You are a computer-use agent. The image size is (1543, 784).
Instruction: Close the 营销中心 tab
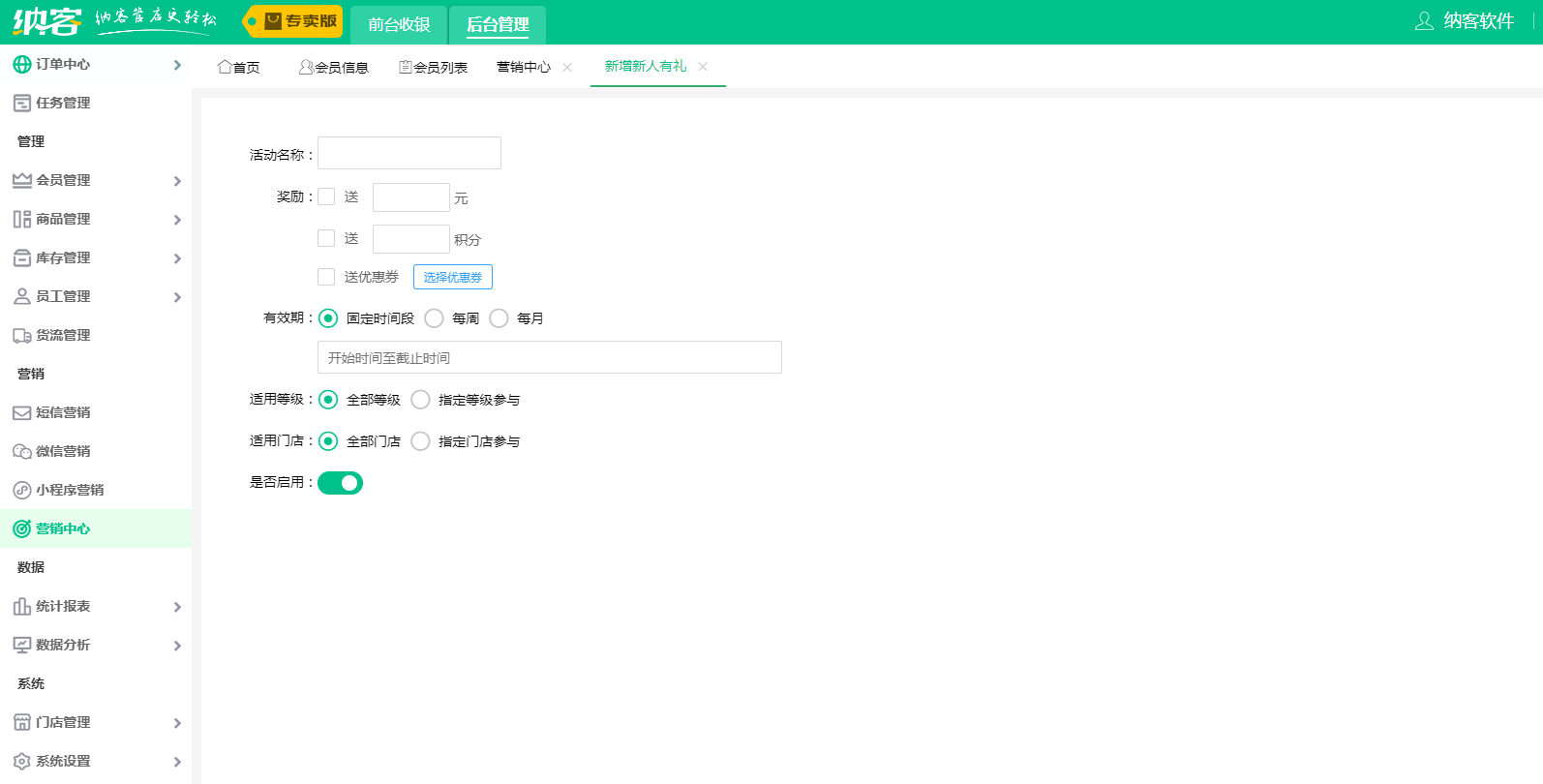click(x=567, y=67)
